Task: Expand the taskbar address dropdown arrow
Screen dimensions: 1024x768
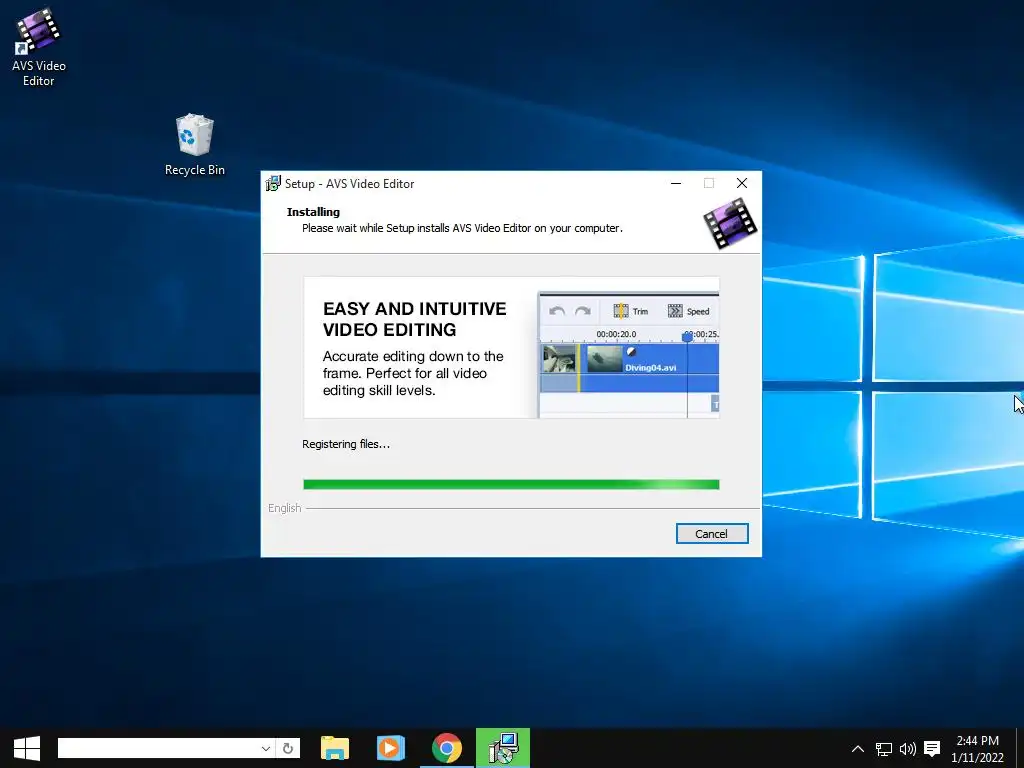Action: 265,748
